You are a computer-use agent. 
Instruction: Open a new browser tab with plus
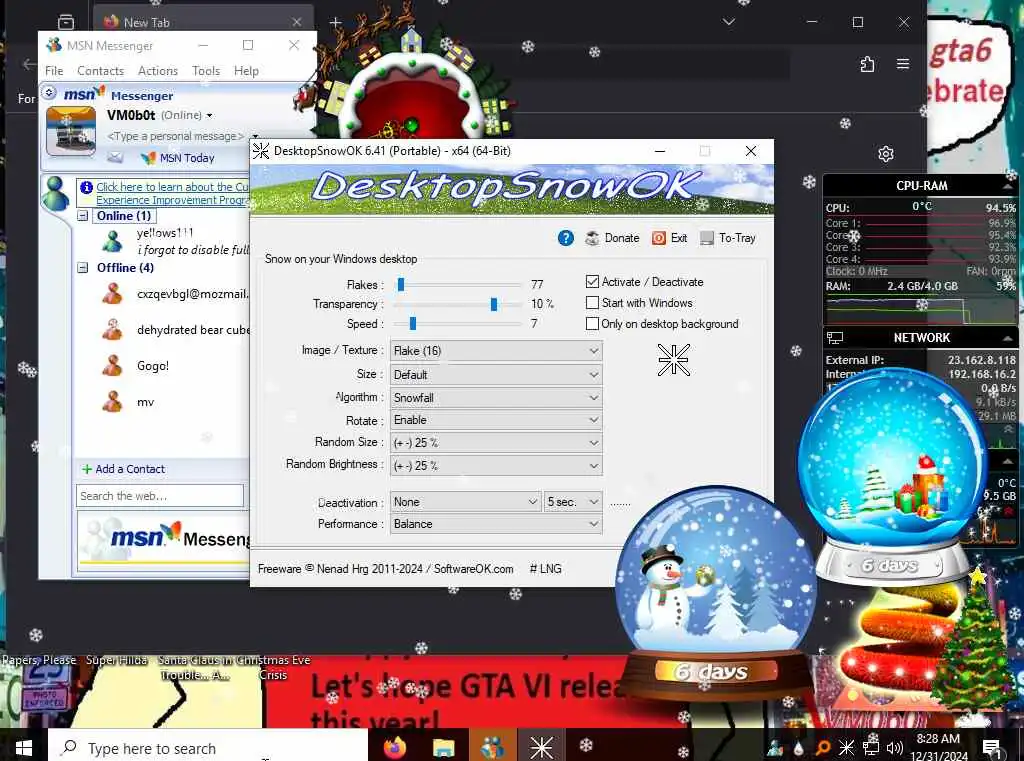[x=335, y=22]
